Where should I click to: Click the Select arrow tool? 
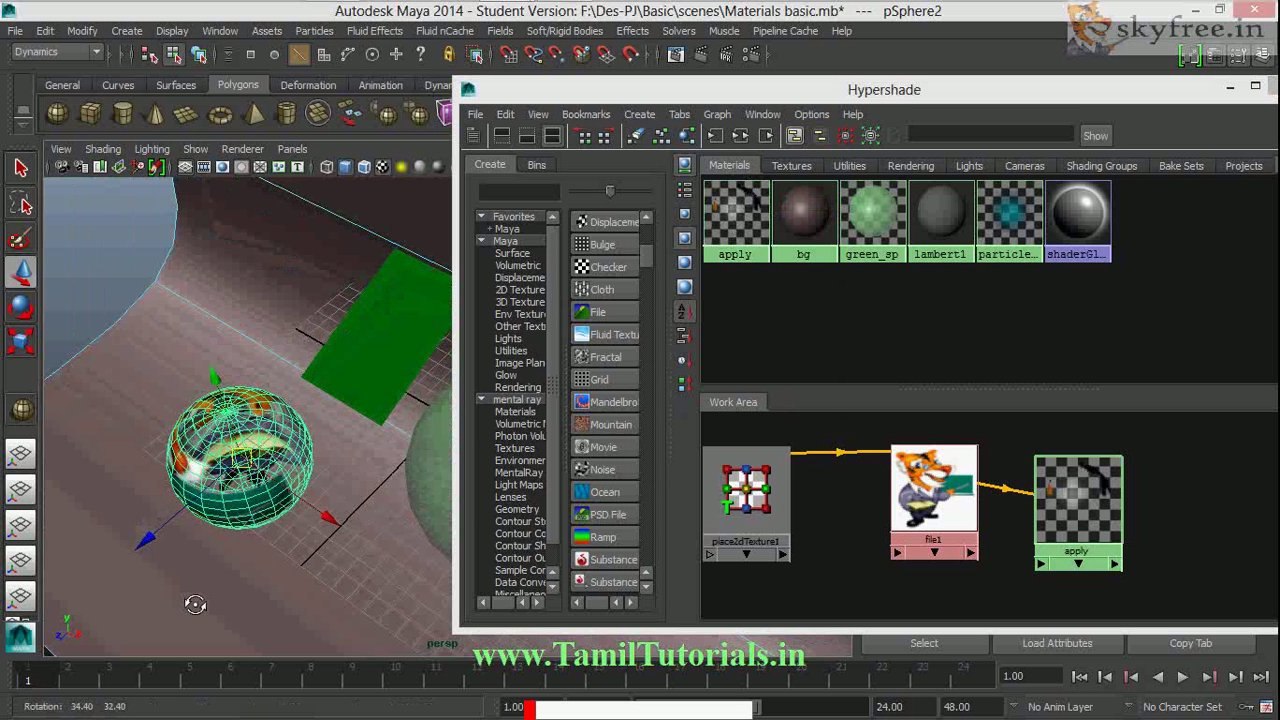(x=21, y=168)
